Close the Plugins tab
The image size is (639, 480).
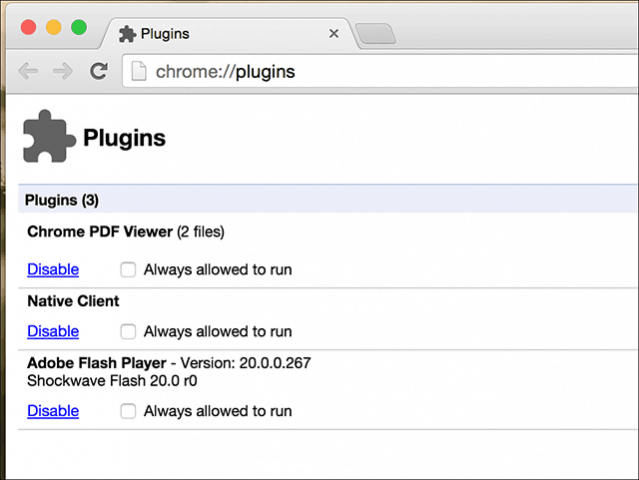click(334, 33)
